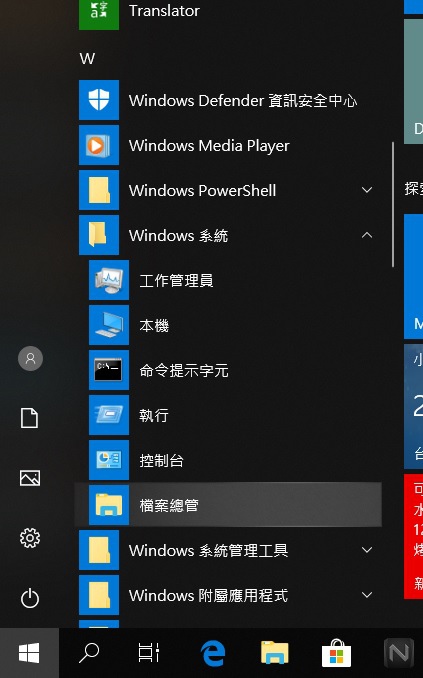
Task: Click the 檔案總管 folder icon
Action: [x=109, y=505]
